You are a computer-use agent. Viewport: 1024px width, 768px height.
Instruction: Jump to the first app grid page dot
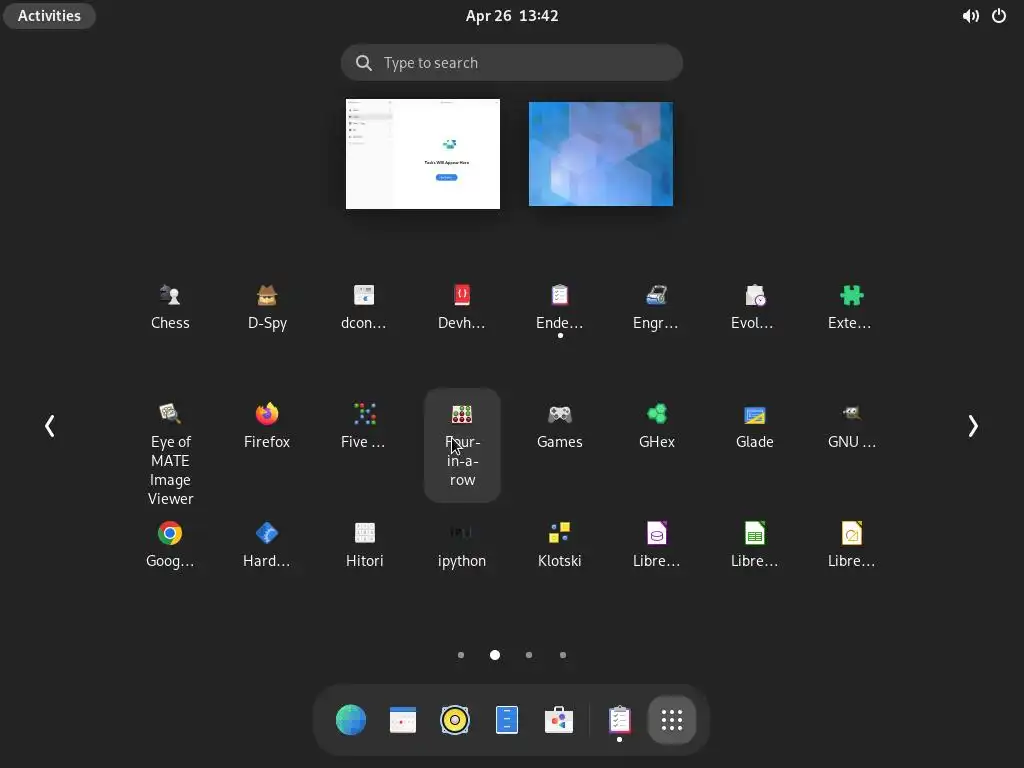(x=461, y=655)
